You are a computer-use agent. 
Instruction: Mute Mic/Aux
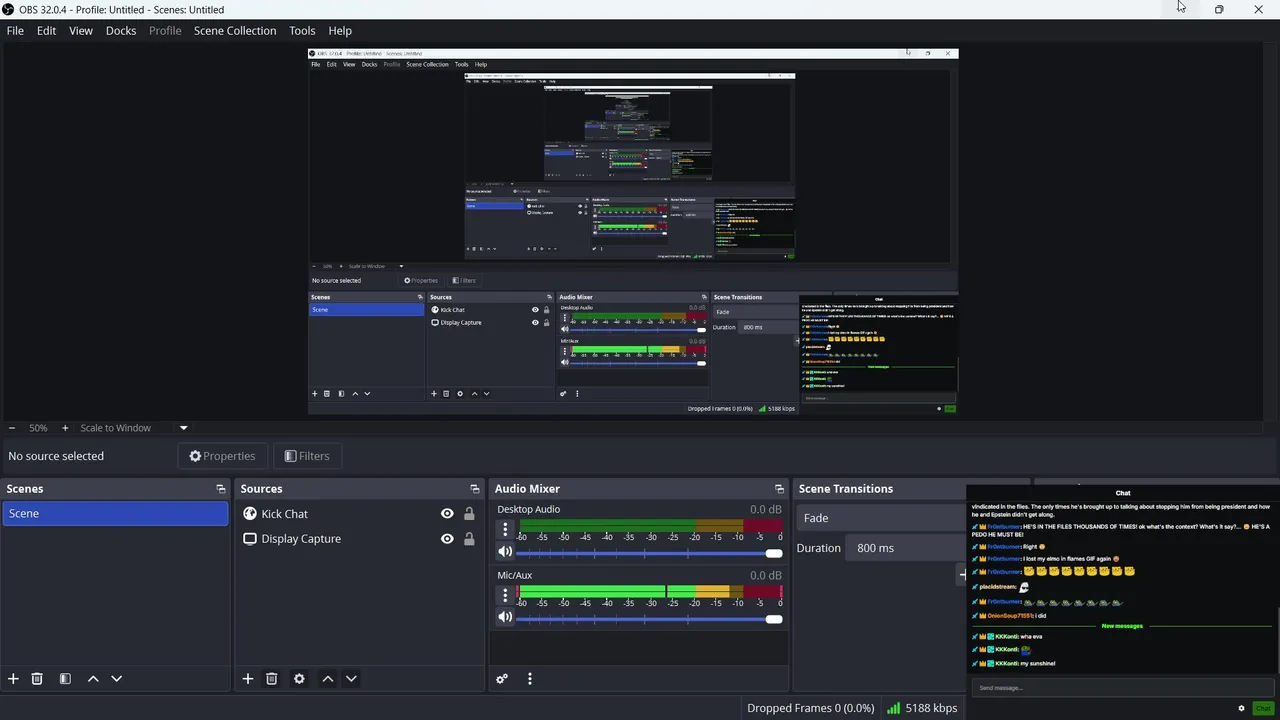click(505, 617)
